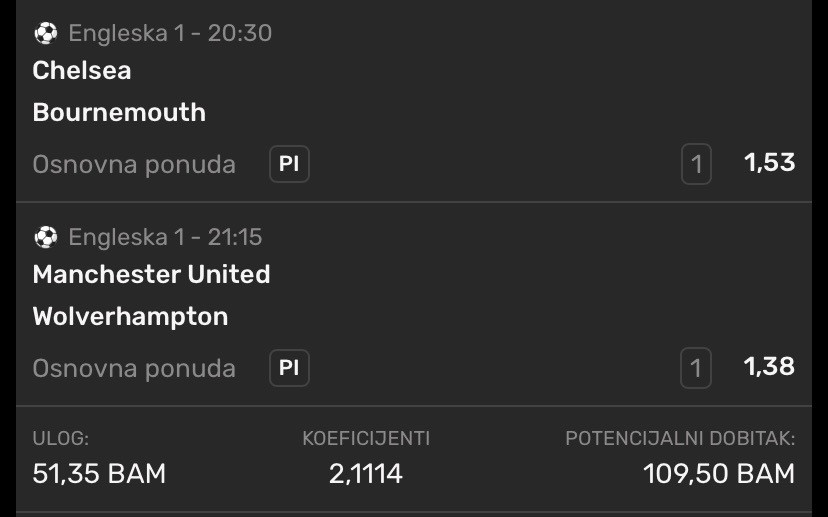Image resolution: width=828 pixels, height=517 pixels.
Task: Open the Bournemouth team name
Action: click(x=119, y=112)
